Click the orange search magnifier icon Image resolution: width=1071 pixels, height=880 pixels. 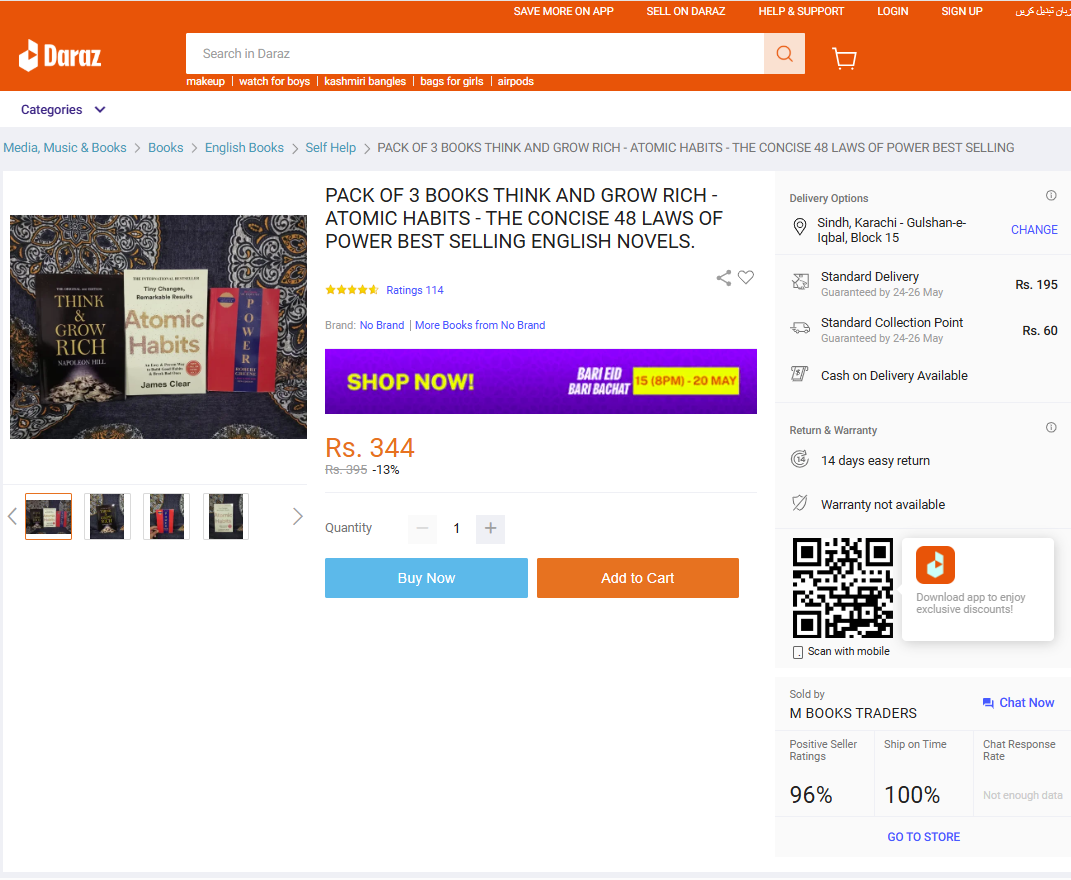[x=784, y=53]
